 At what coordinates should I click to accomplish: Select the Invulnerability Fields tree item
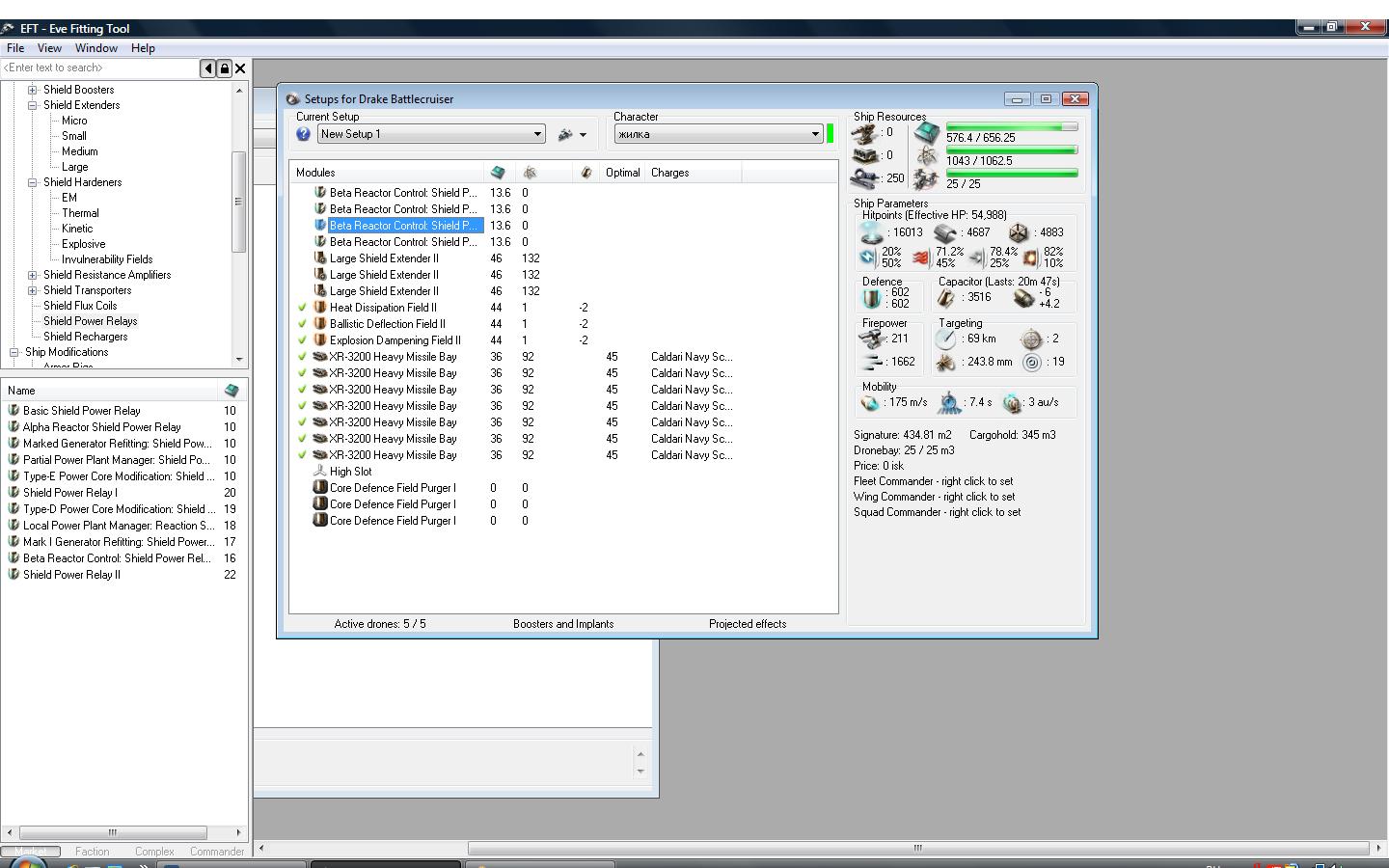(107, 259)
